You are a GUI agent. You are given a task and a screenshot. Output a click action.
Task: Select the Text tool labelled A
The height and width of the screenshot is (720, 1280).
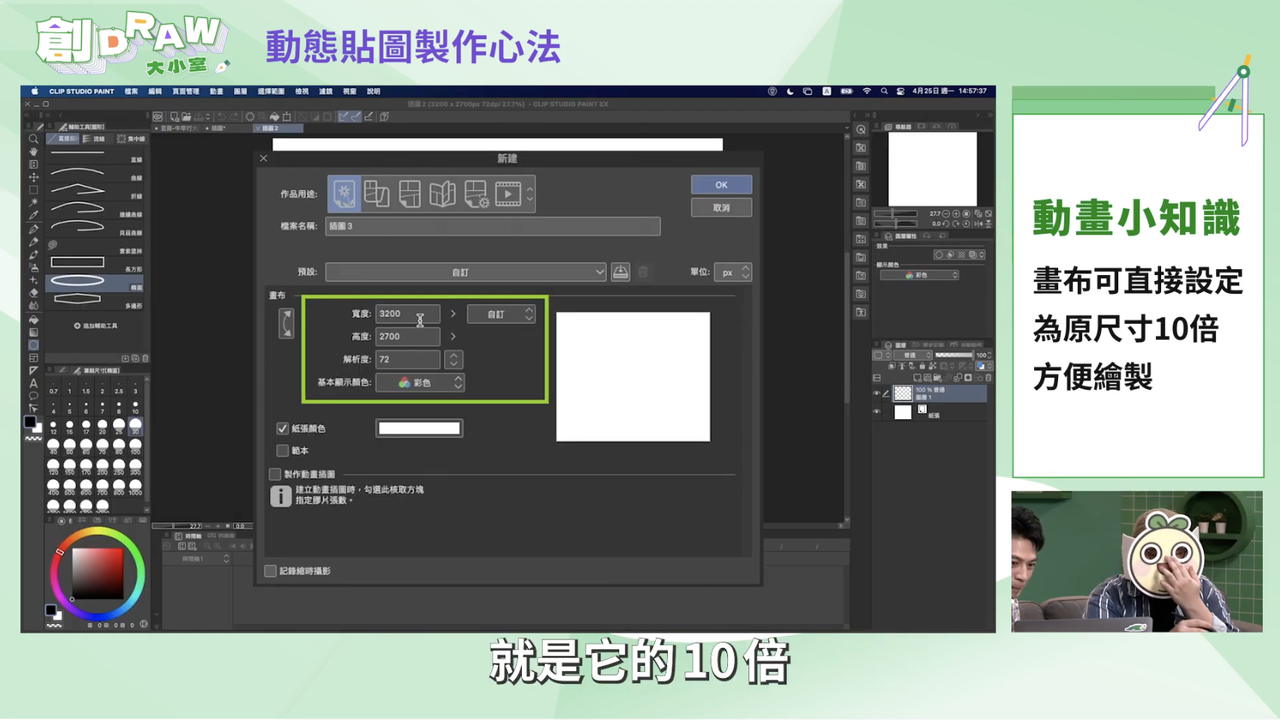click(x=33, y=383)
